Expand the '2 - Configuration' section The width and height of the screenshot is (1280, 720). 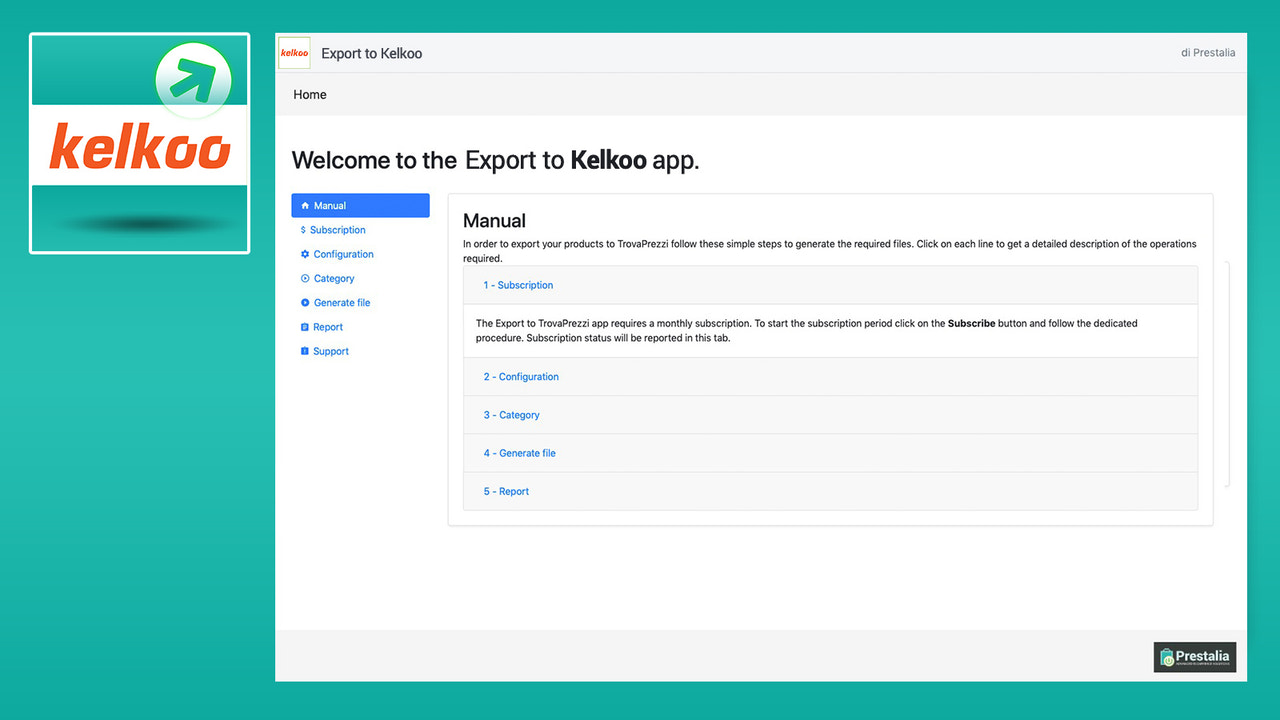point(520,377)
